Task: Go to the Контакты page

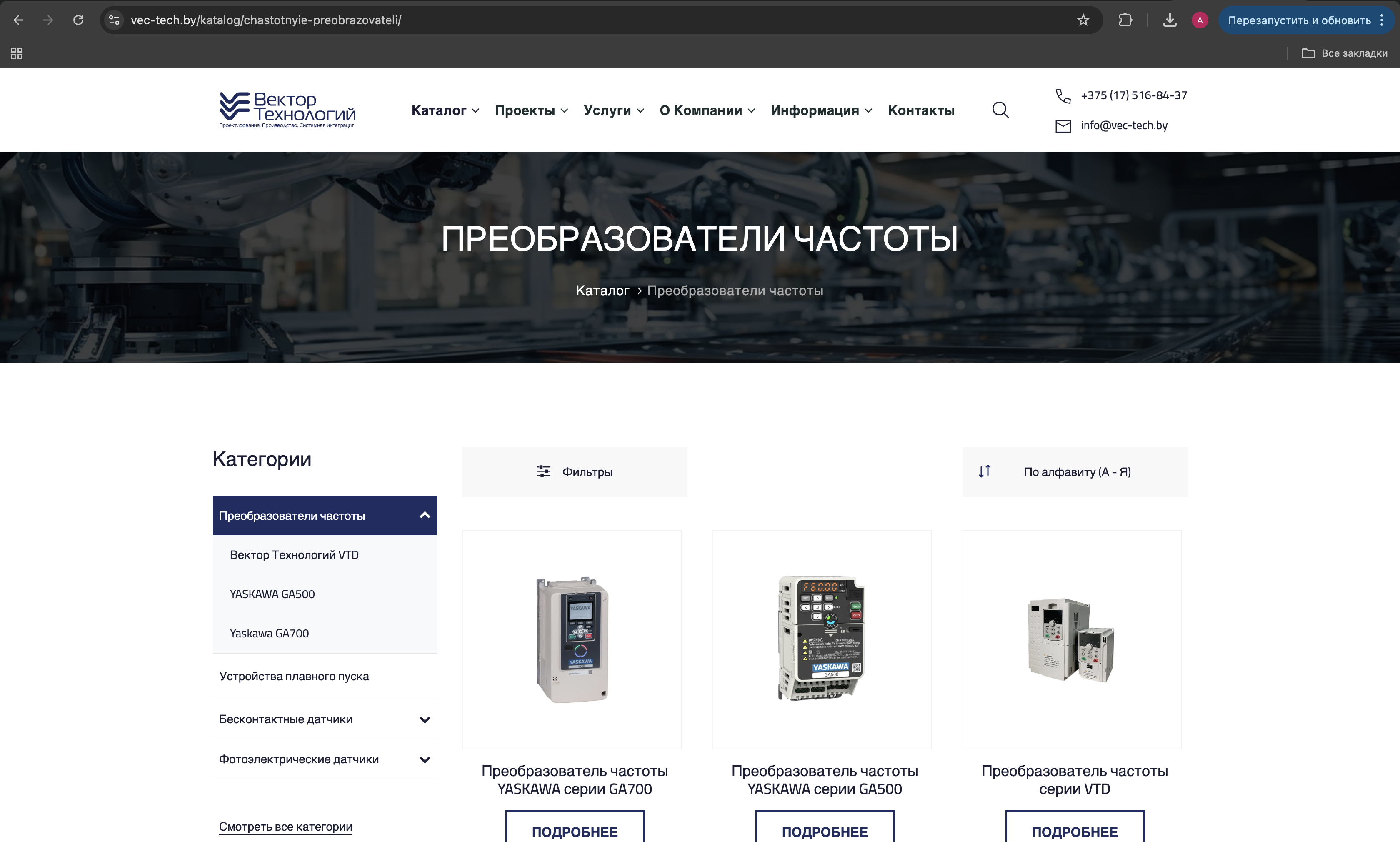Action: coord(921,110)
